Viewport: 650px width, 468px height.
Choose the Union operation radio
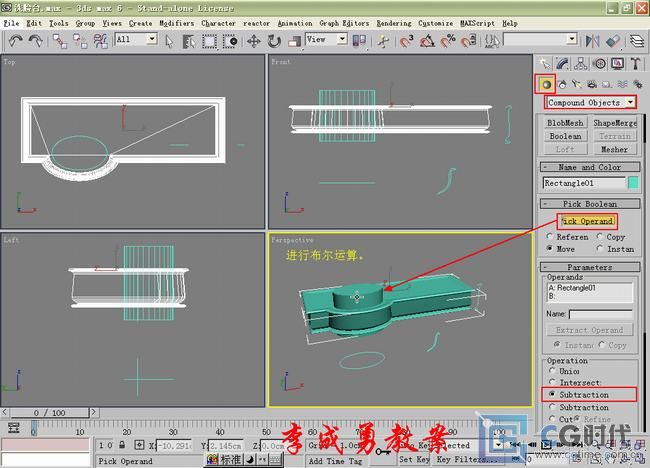(x=552, y=371)
